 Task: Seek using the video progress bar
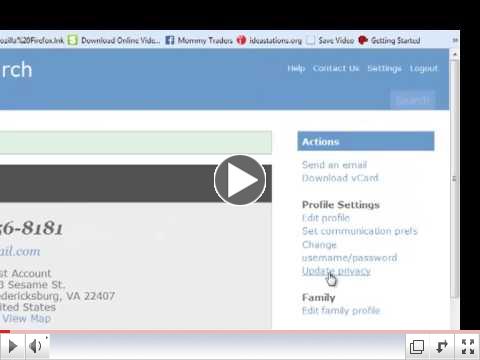pos(240,331)
